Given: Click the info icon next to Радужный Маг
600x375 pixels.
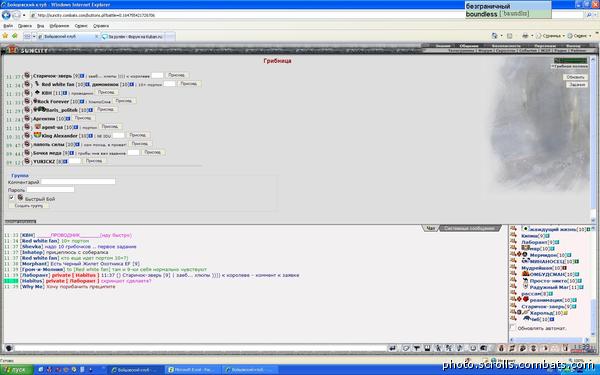Looking at the screenshot, I should [x=581, y=287].
